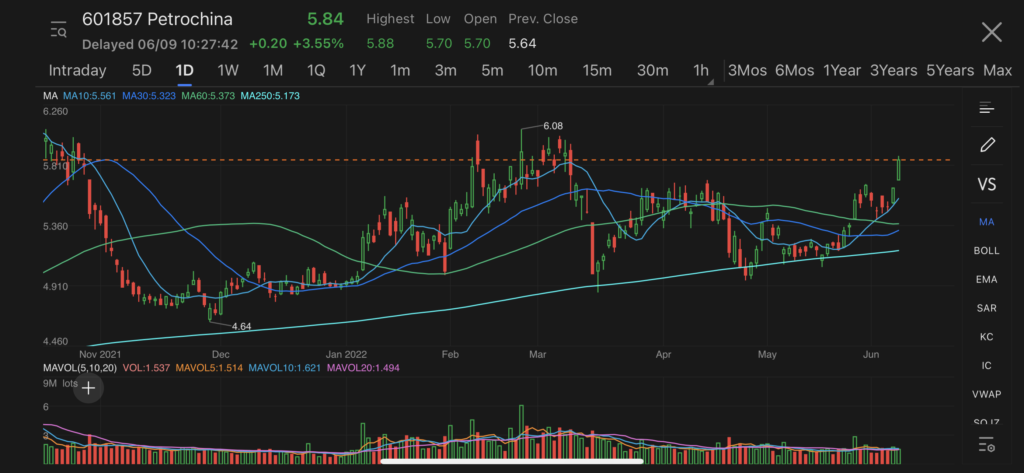Click the MAVOL(5,10,20) indicator label
This screenshot has height=473, width=1024.
point(80,368)
